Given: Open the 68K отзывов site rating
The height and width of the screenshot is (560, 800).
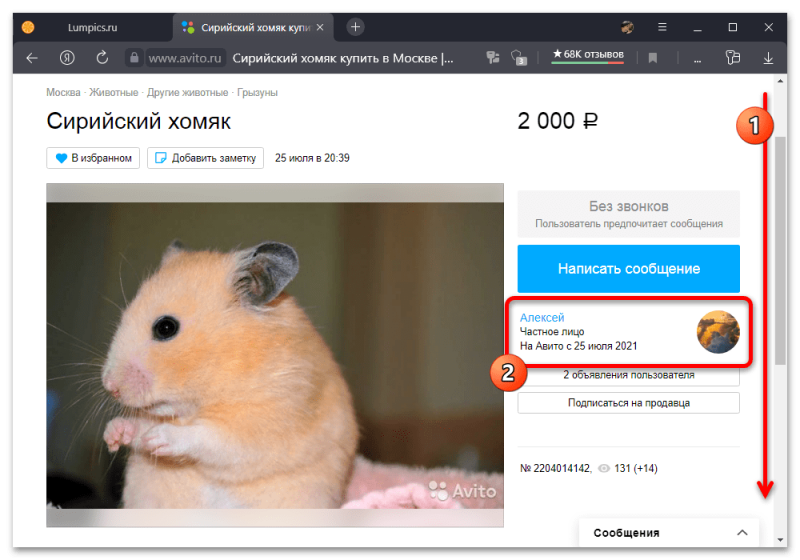Looking at the screenshot, I should click(588, 55).
